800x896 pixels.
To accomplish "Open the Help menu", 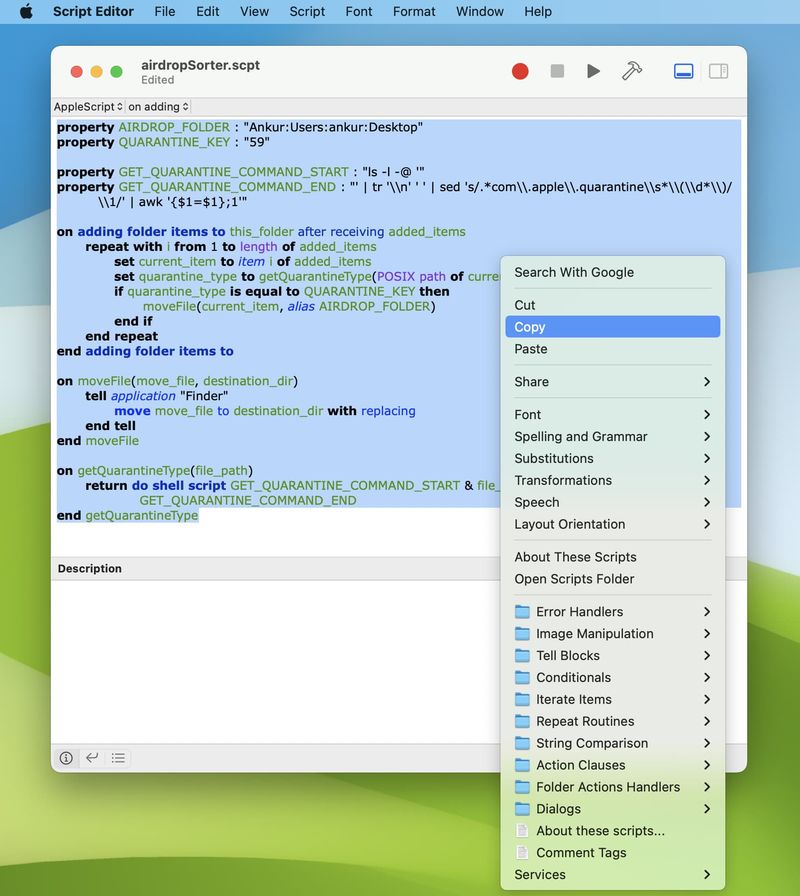I will 538,11.
